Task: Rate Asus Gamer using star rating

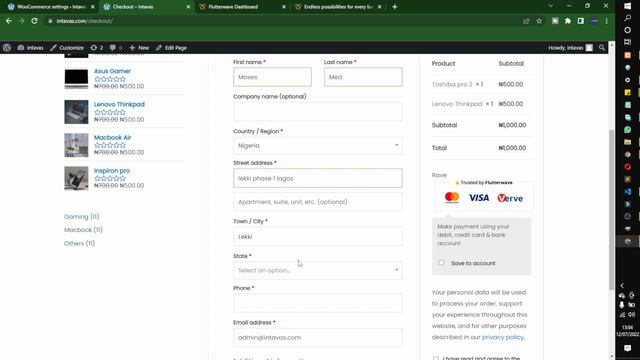Action: click(x=110, y=79)
